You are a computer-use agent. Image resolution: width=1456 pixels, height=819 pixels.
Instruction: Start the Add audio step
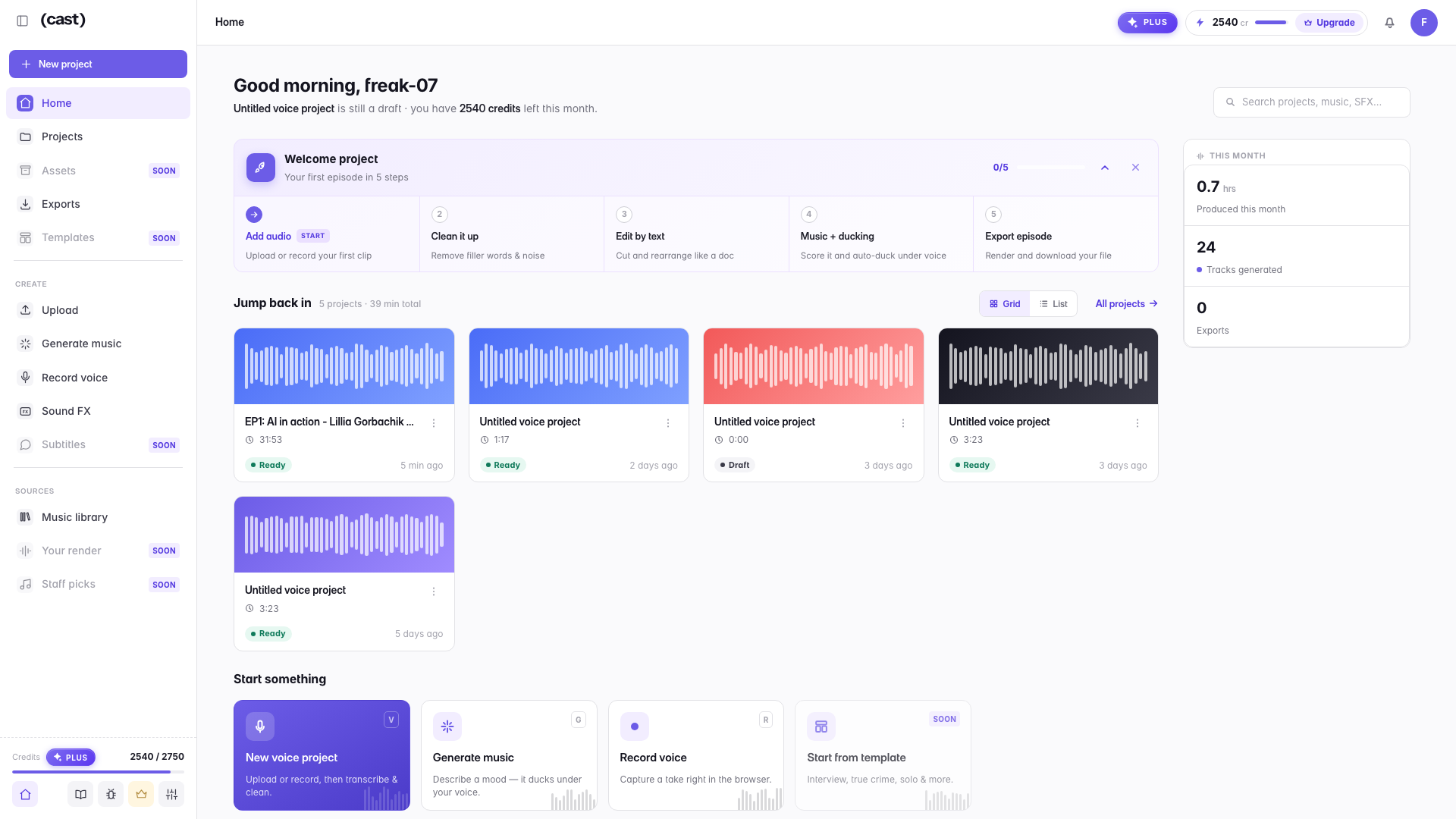point(327,234)
